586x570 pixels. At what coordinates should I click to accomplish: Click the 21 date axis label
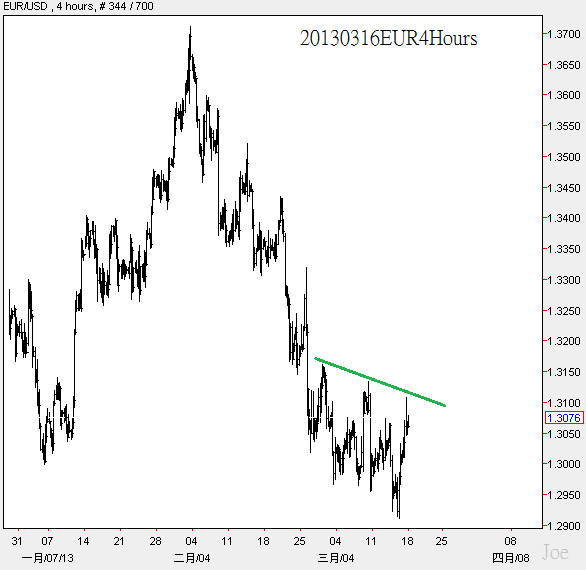(119, 541)
